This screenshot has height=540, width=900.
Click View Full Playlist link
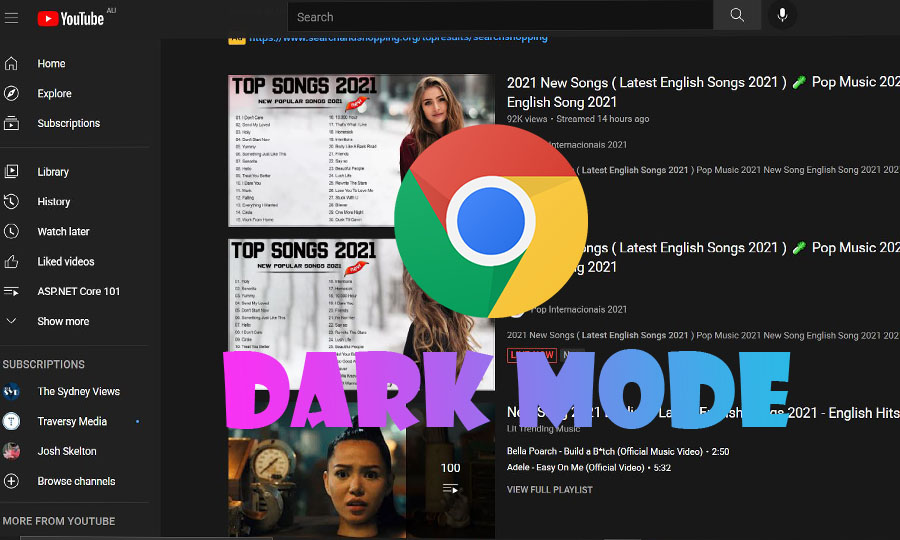pos(549,490)
